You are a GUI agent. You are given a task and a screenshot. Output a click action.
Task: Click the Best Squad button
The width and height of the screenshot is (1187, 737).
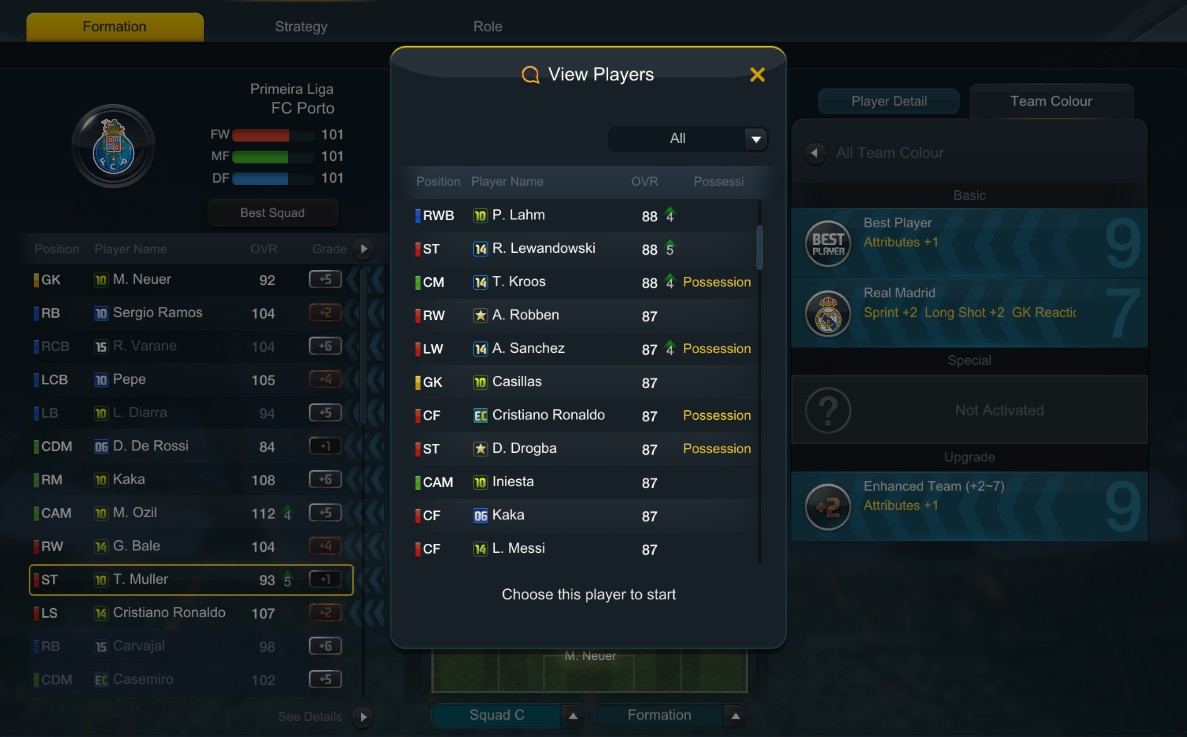273,213
